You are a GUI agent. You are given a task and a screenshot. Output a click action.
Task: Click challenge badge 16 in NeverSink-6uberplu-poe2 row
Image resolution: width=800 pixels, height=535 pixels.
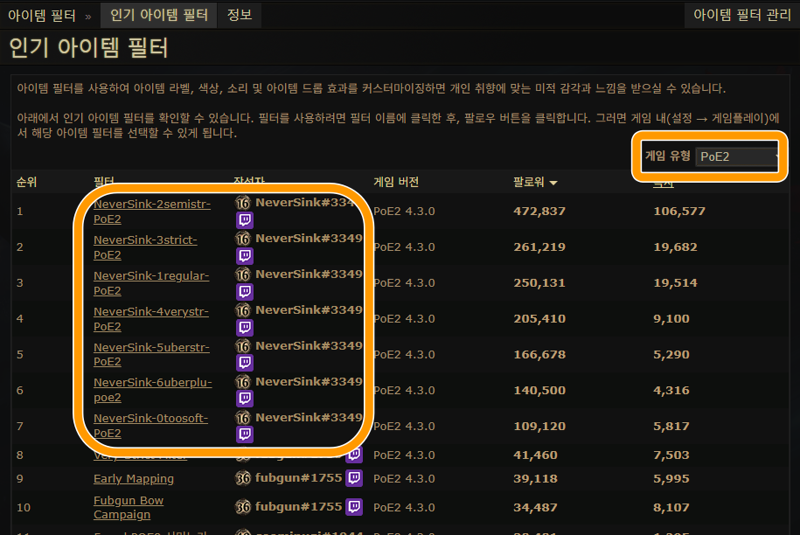point(243,381)
